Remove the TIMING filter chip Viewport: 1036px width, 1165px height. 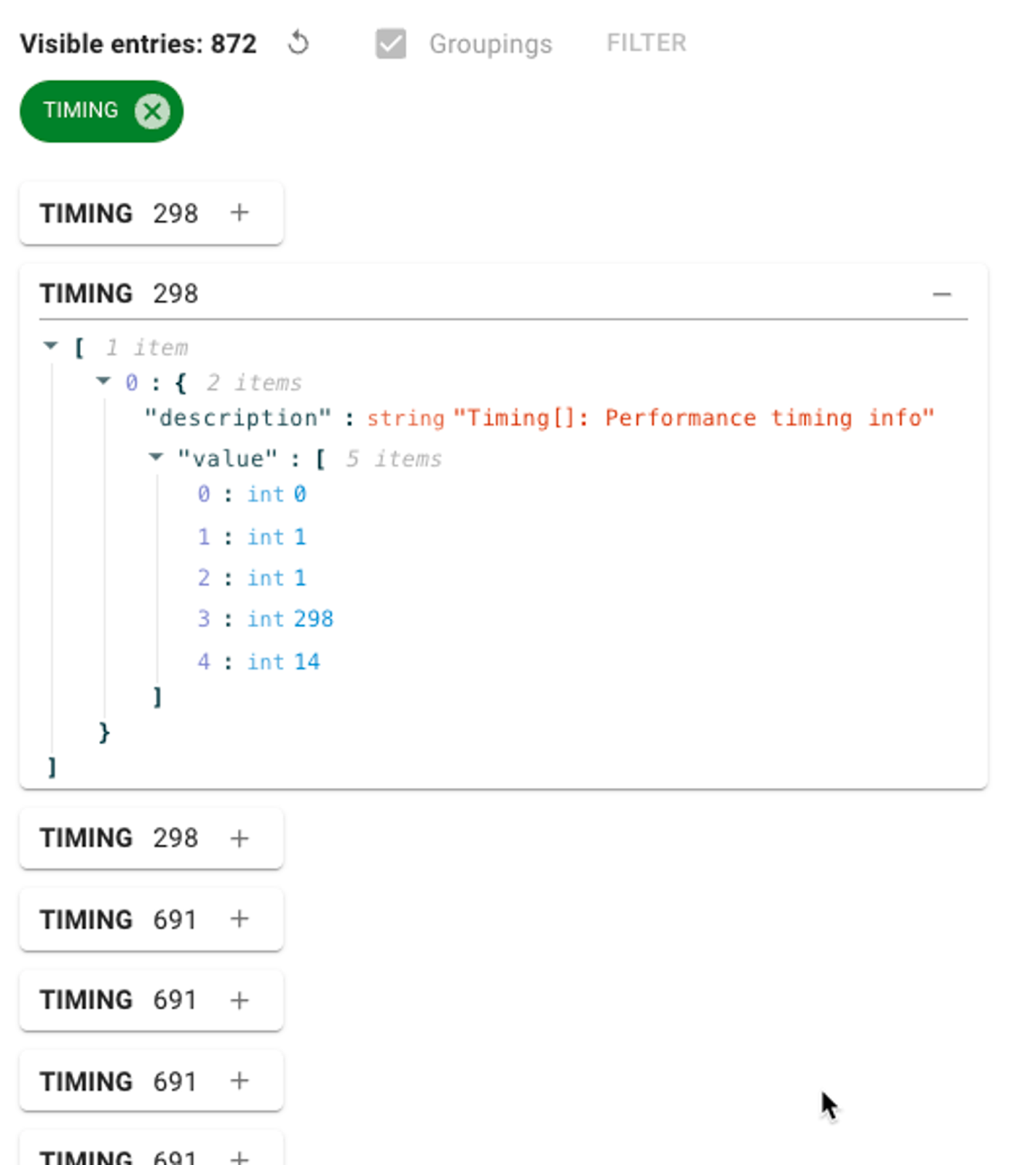152,111
